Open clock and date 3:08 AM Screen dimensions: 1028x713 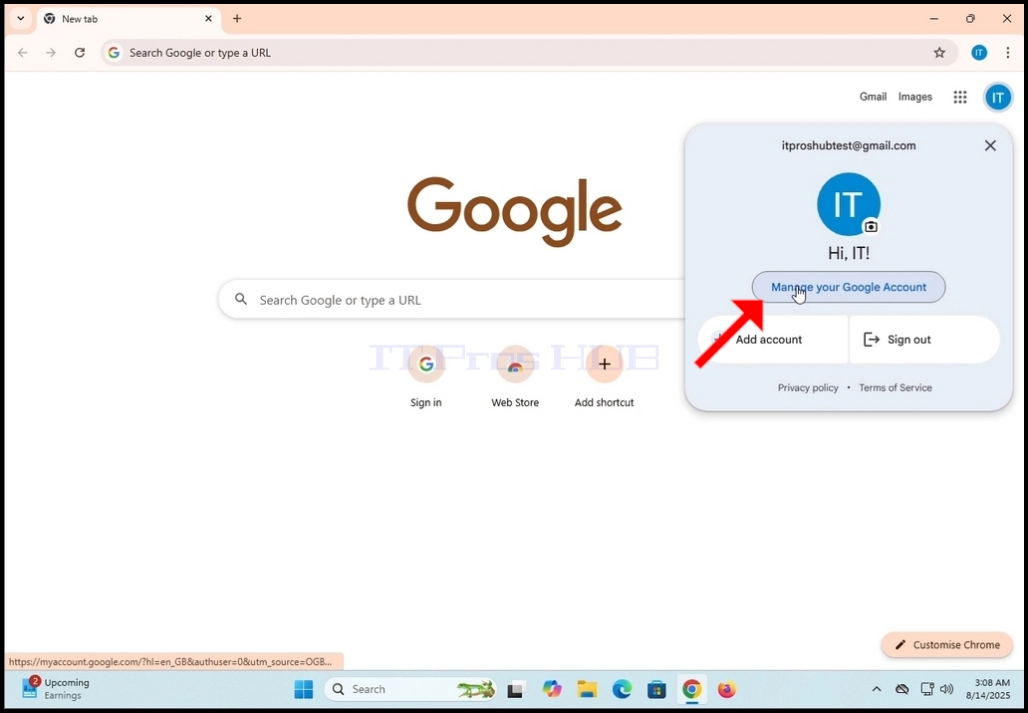987,689
